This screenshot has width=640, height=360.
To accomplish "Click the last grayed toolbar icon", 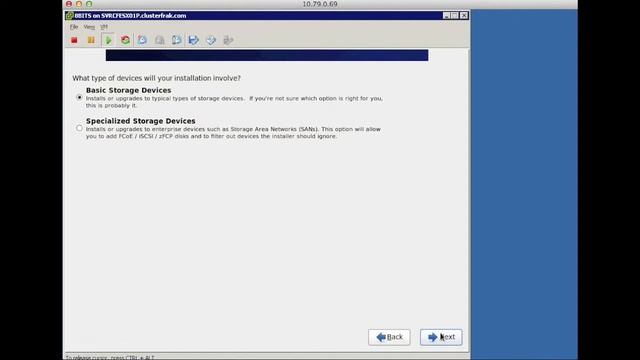I will coord(228,40).
